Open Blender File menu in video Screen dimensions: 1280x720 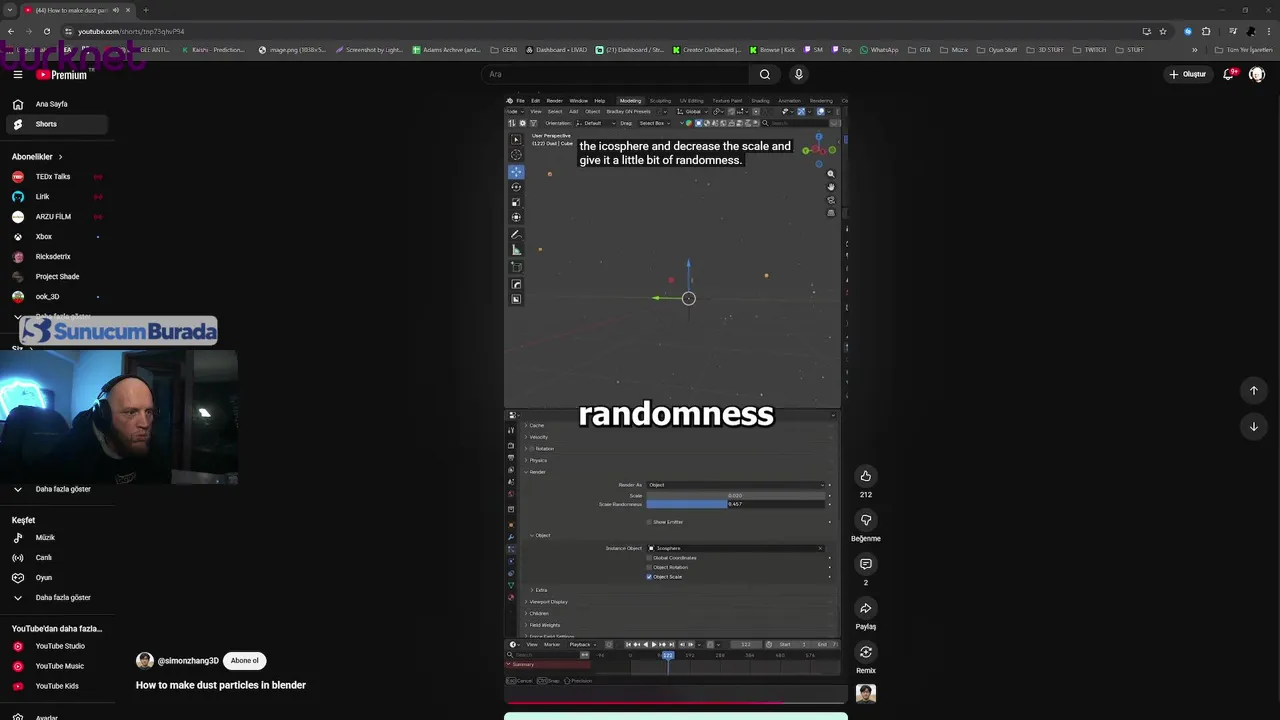coord(520,101)
